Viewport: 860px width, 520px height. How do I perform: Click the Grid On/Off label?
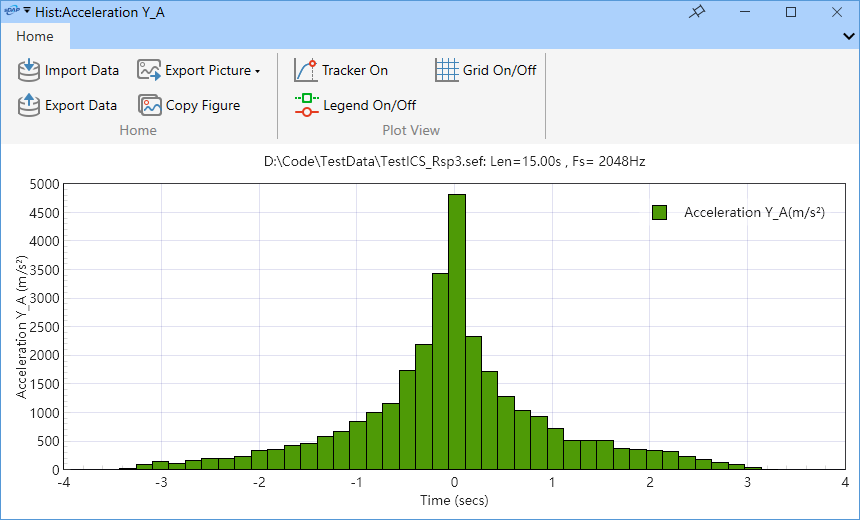tap(500, 70)
